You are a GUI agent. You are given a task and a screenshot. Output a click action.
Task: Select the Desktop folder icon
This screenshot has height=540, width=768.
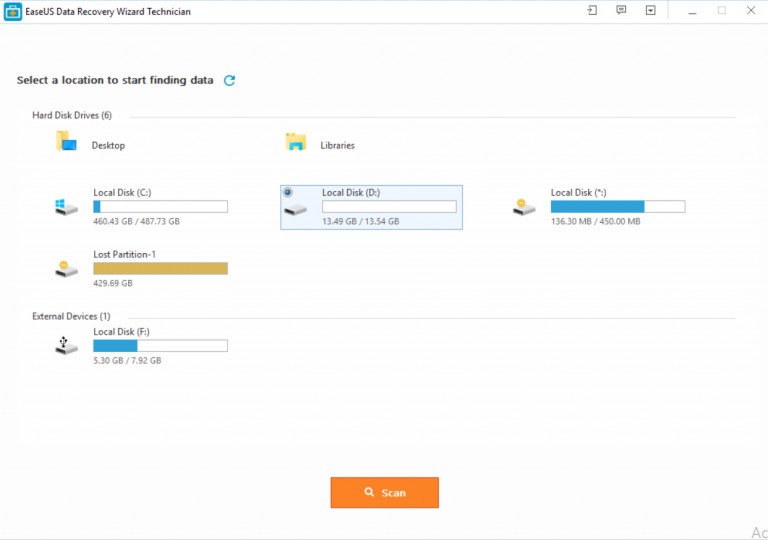click(66, 141)
